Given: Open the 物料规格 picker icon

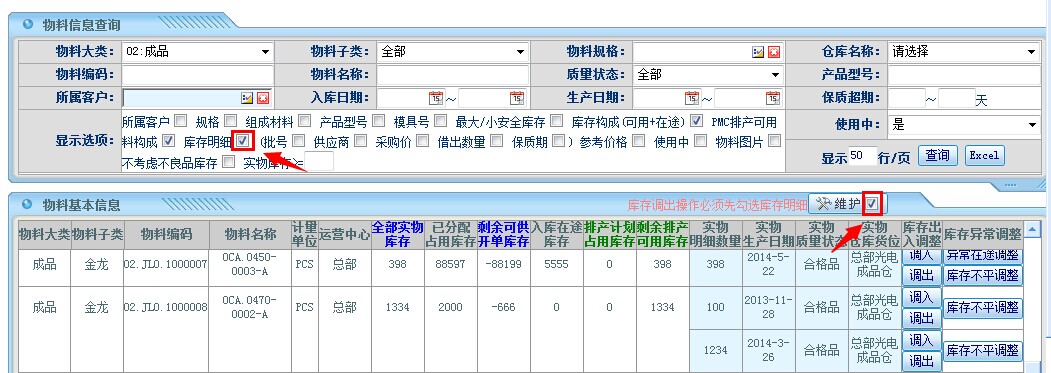Looking at the screenshot, I should tap(758, 52).
